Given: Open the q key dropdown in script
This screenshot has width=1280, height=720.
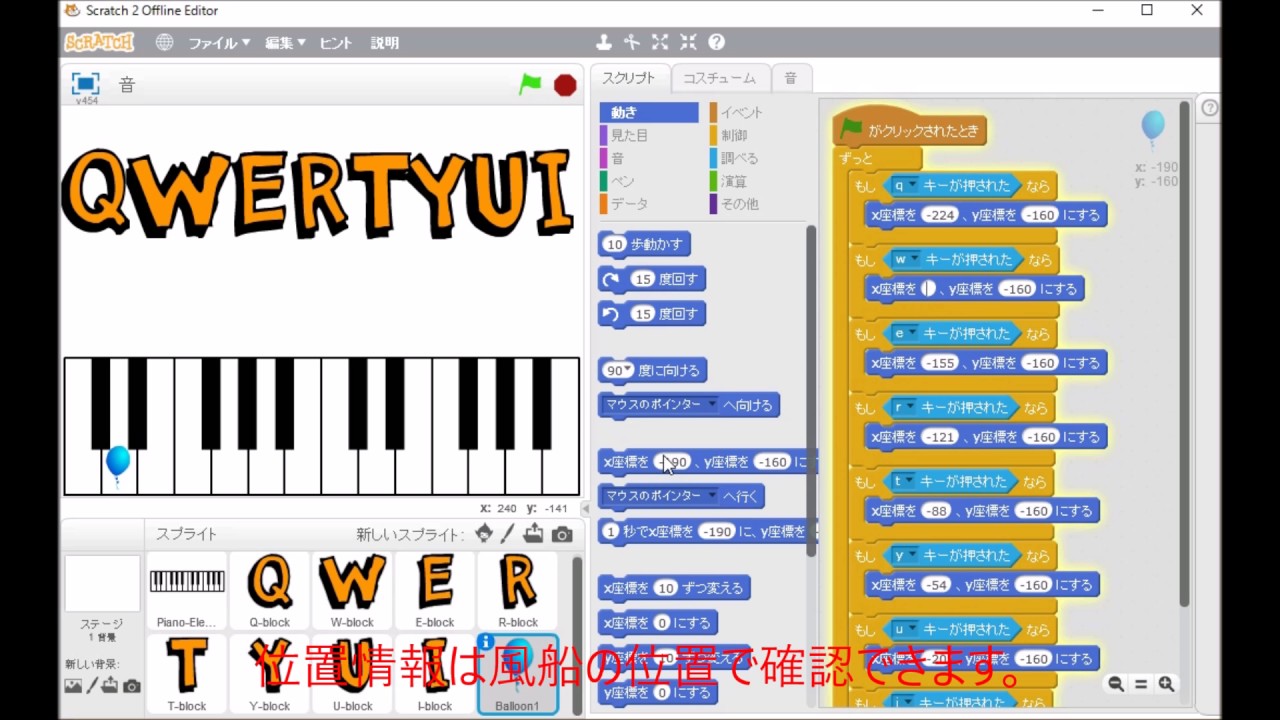Looking at the screenshot, I should pos(912,186).
